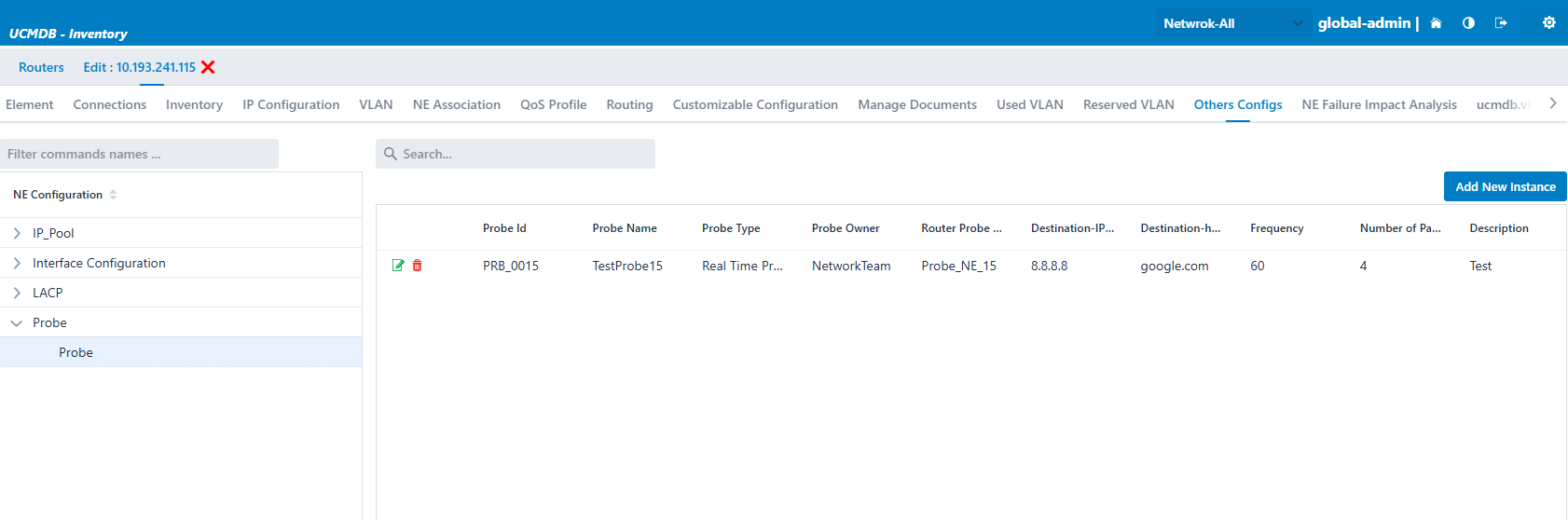
Task: Toggle the contrast theme icon
Action: (1468, 23)
